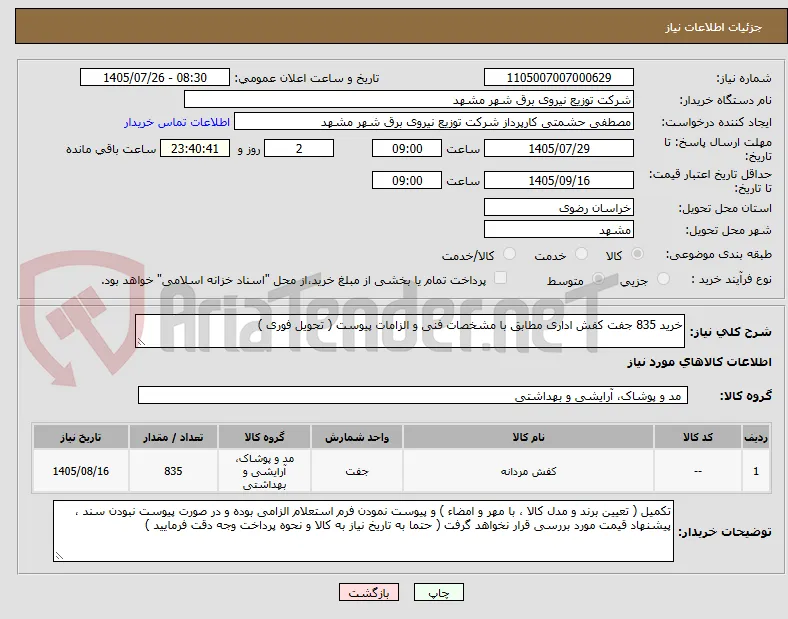
Task: Click the واحد شمارش column header
Action: 357,437
